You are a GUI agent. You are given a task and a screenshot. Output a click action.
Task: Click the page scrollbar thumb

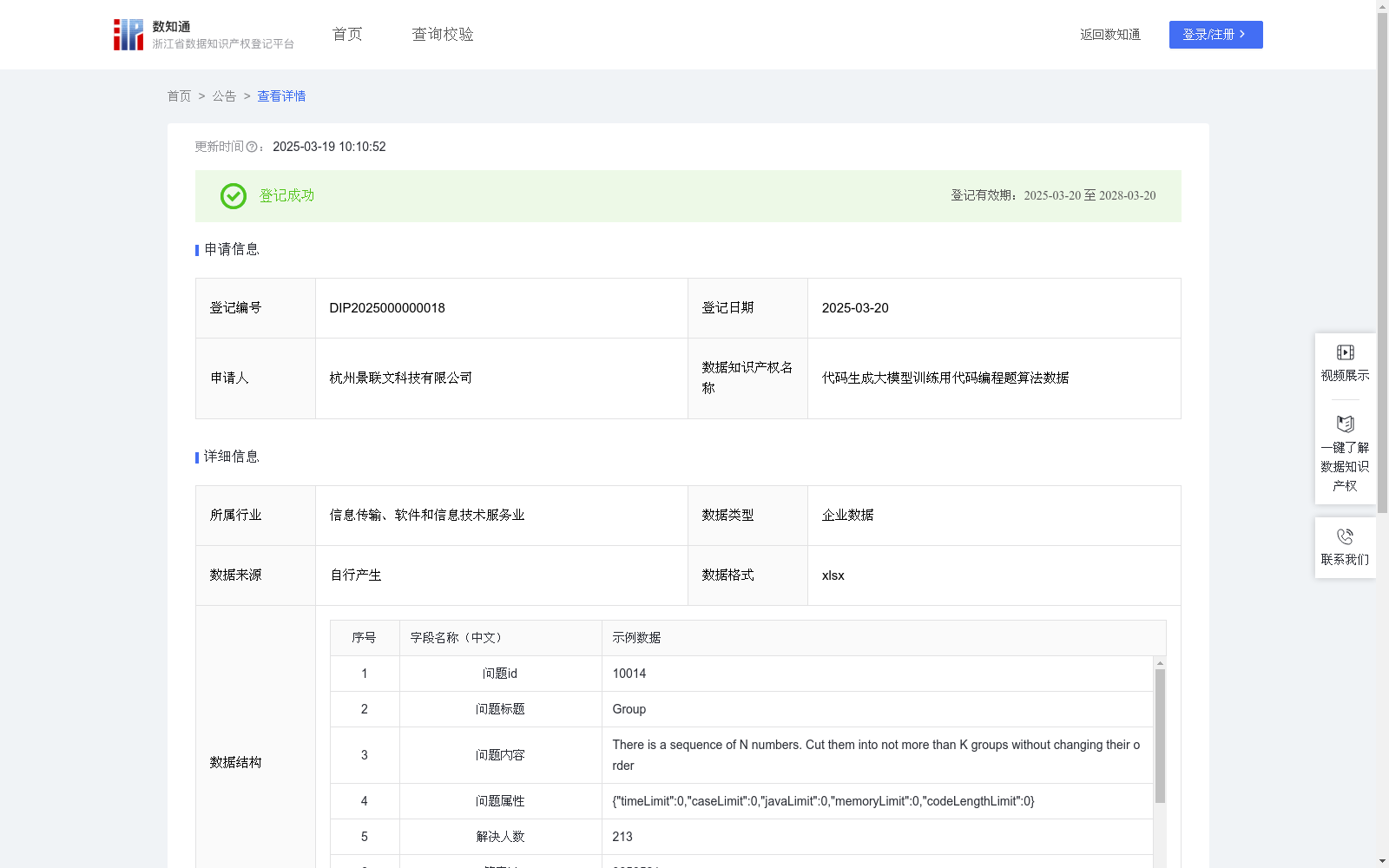point(1382,263)
